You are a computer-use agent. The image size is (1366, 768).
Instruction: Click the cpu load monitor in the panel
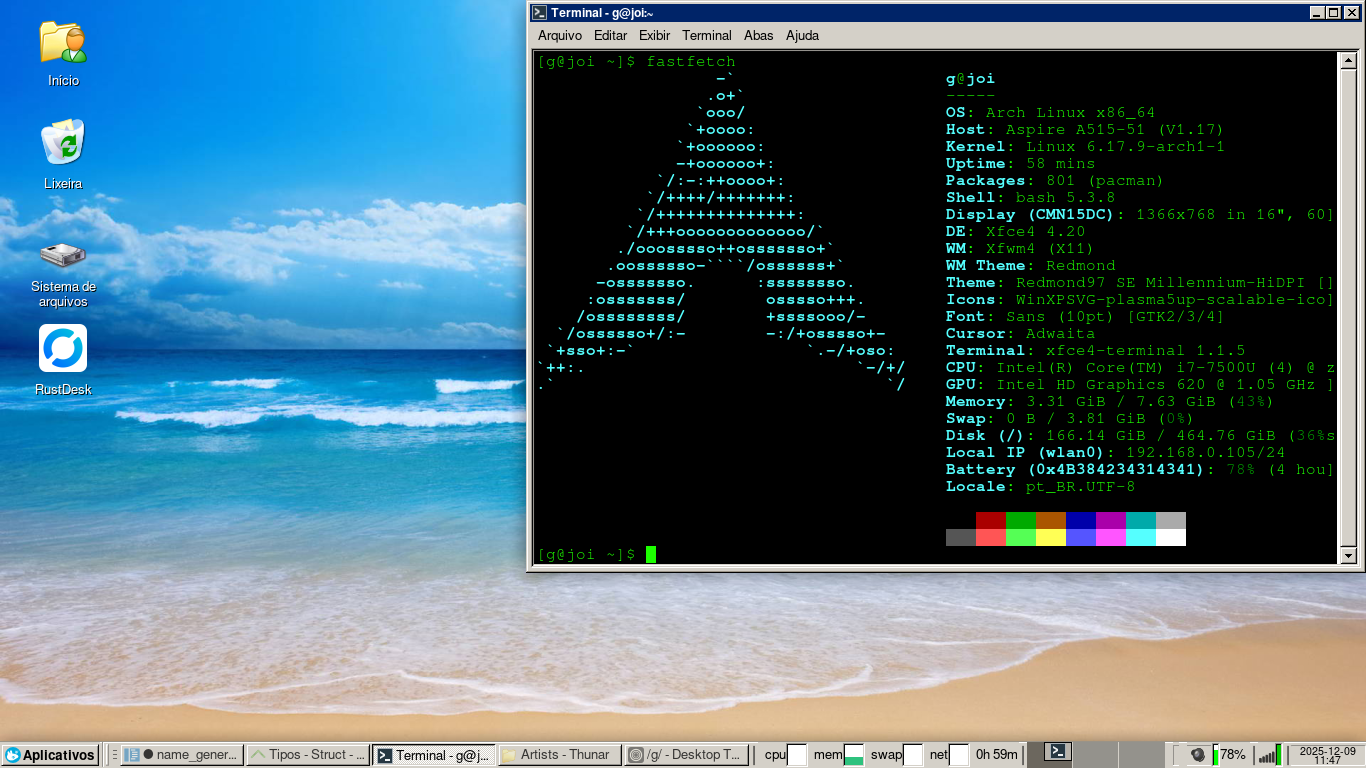796,755
